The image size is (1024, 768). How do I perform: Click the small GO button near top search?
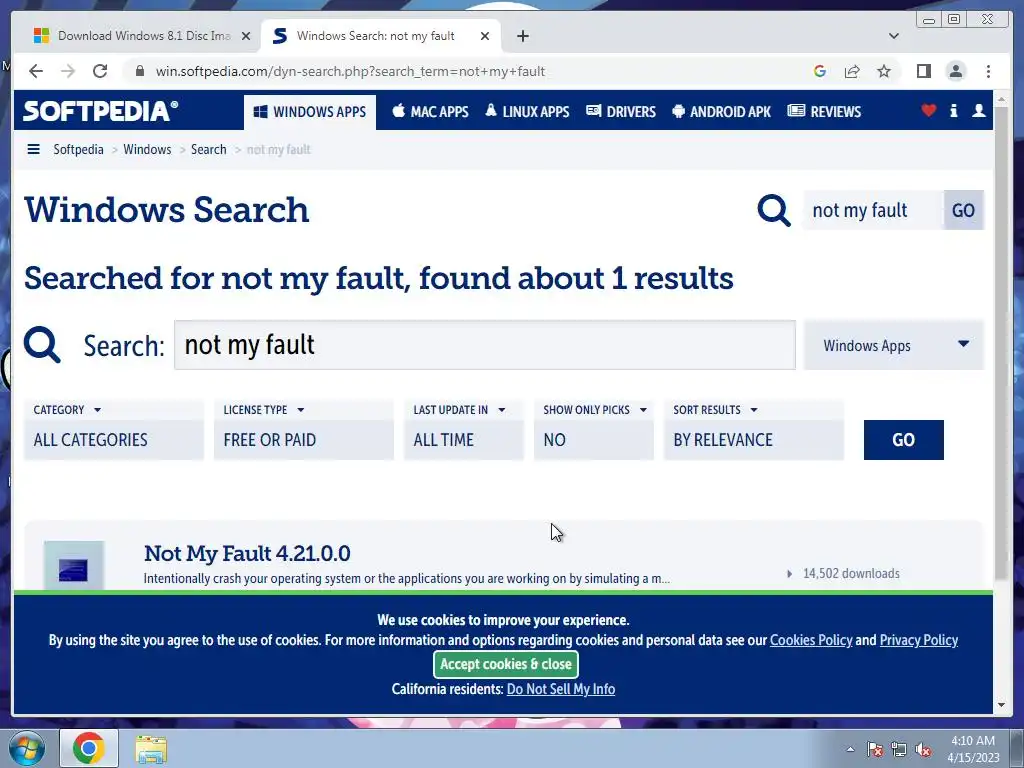[x=963, y=210]
